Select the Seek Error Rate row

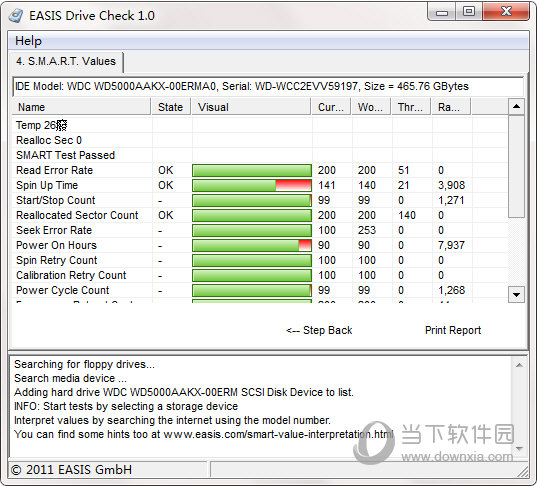tap(260, 230)
